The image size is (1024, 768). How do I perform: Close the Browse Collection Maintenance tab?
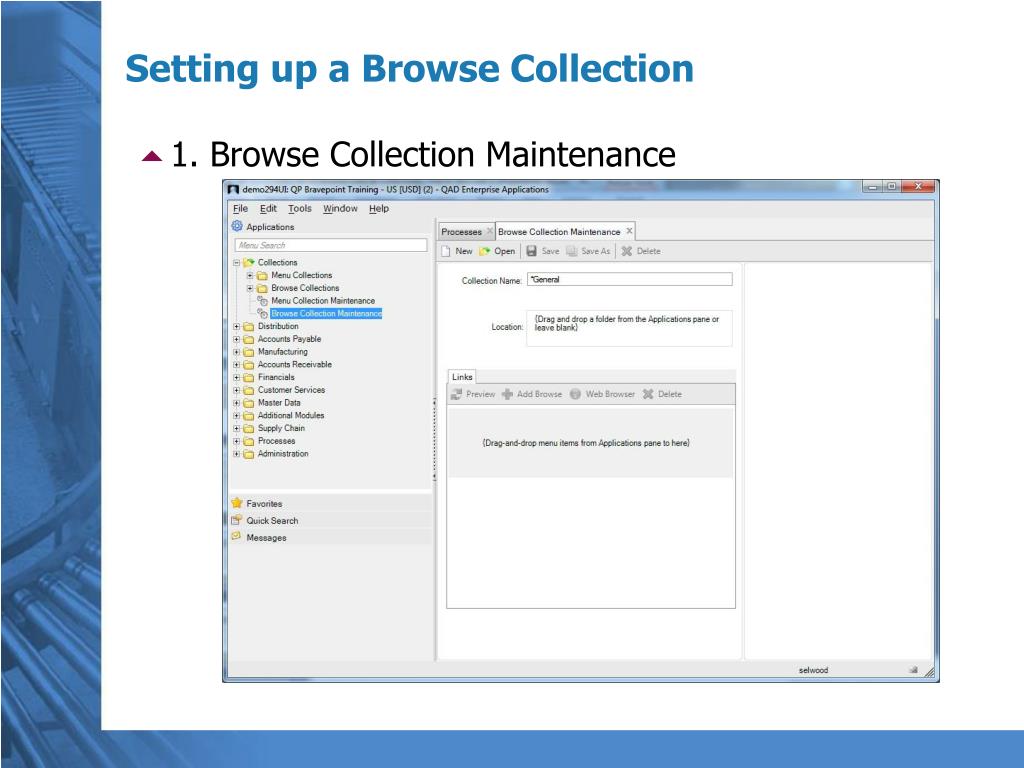(x=630, y=231)
